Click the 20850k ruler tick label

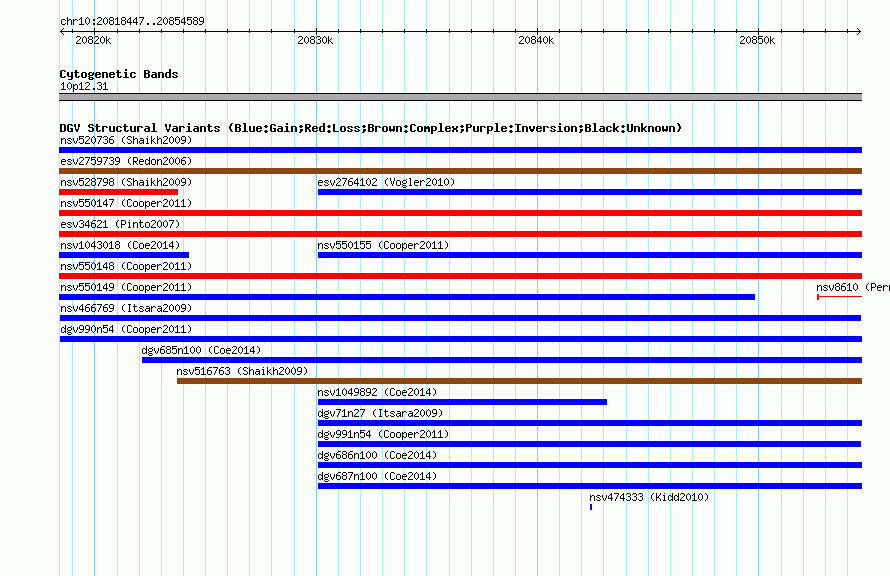click(x=757, y=40)
